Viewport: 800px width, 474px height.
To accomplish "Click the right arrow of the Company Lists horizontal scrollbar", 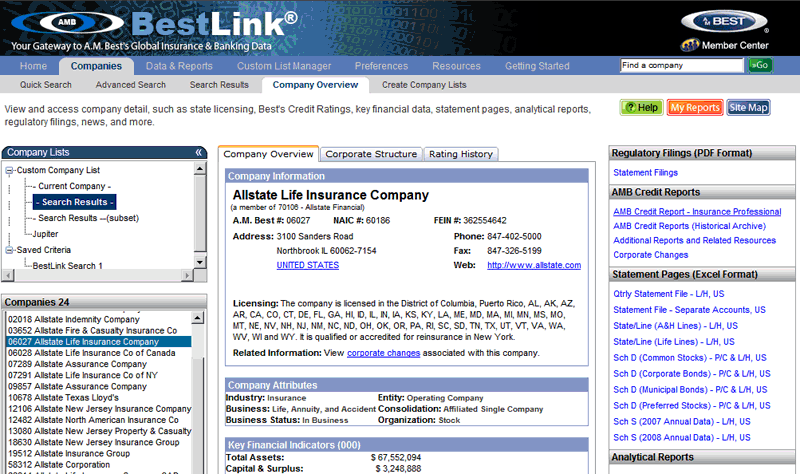I will pyautogui.click(x=187, y=275).
